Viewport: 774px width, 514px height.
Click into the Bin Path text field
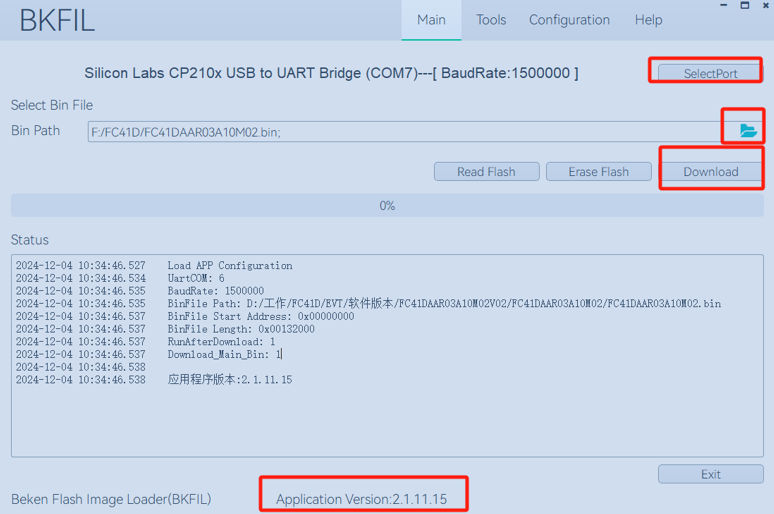400,132
